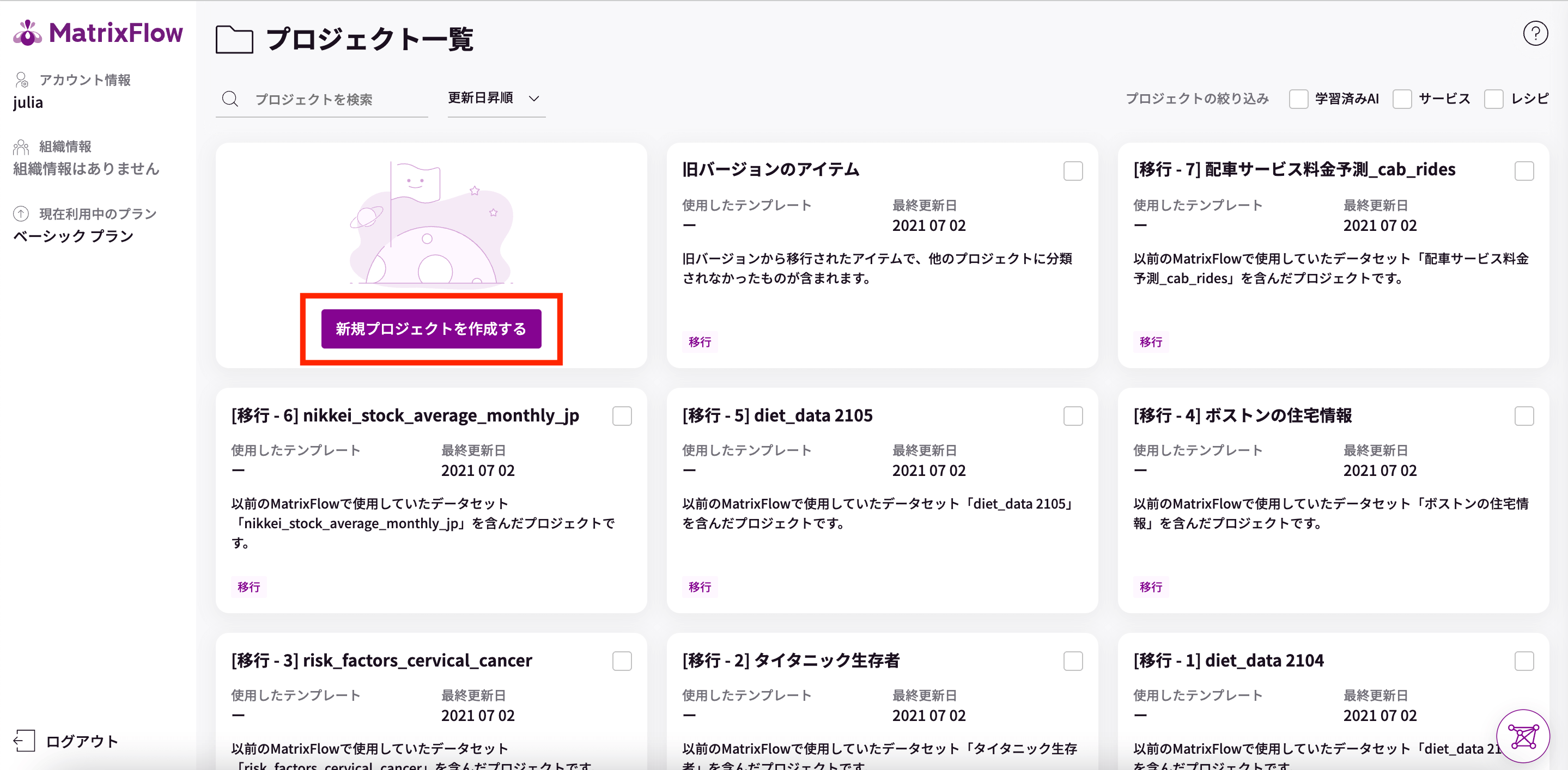This screenshot has height=770, width=1568.
Task: Click the 旧バージョンのアイテム card description text
Action: coord(877,268)
